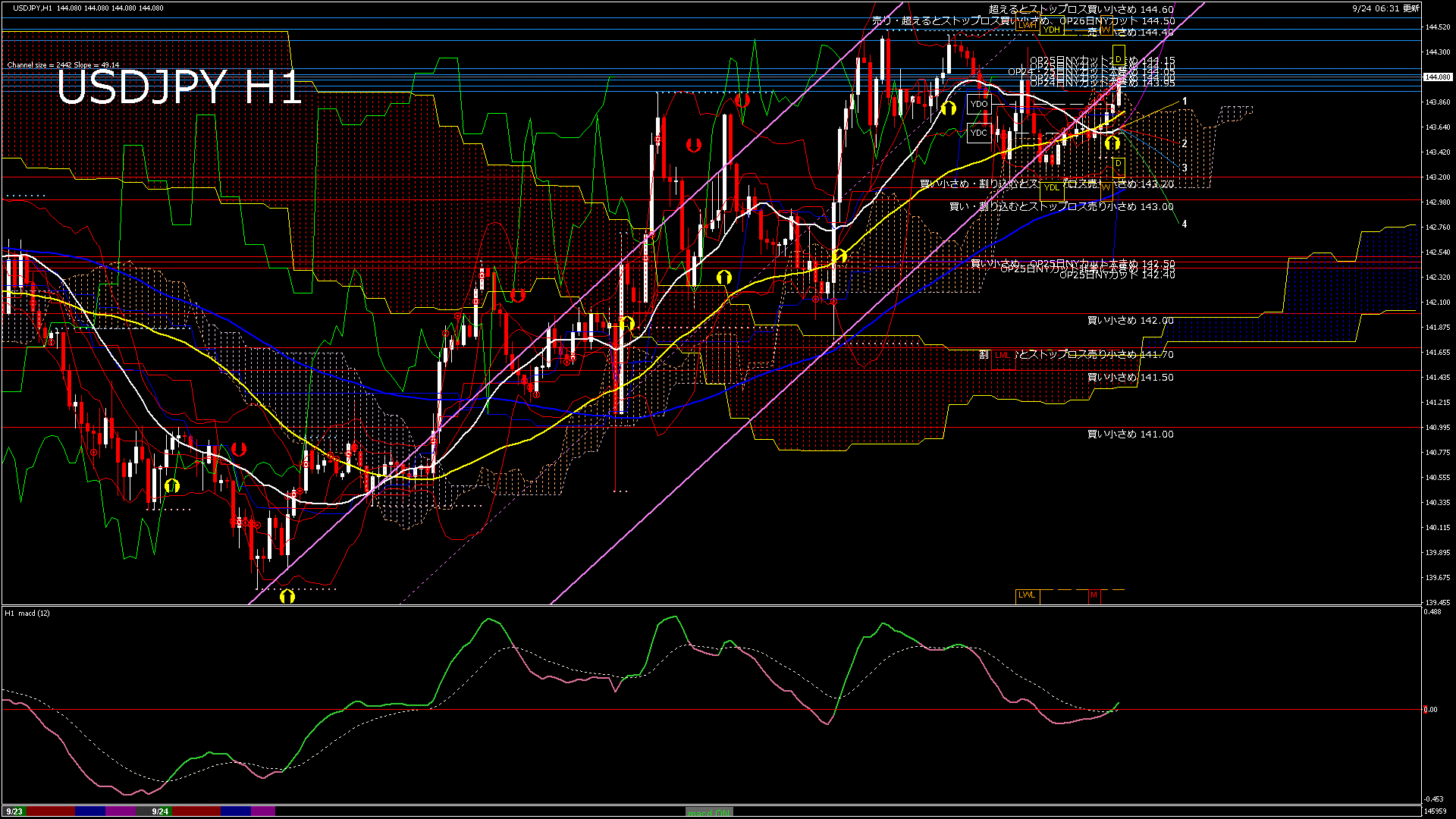This screenshot has height=819, width=1456.
Task: Click the 買い小さめ 142.00 order label
Action: (x=1130, y=321)
